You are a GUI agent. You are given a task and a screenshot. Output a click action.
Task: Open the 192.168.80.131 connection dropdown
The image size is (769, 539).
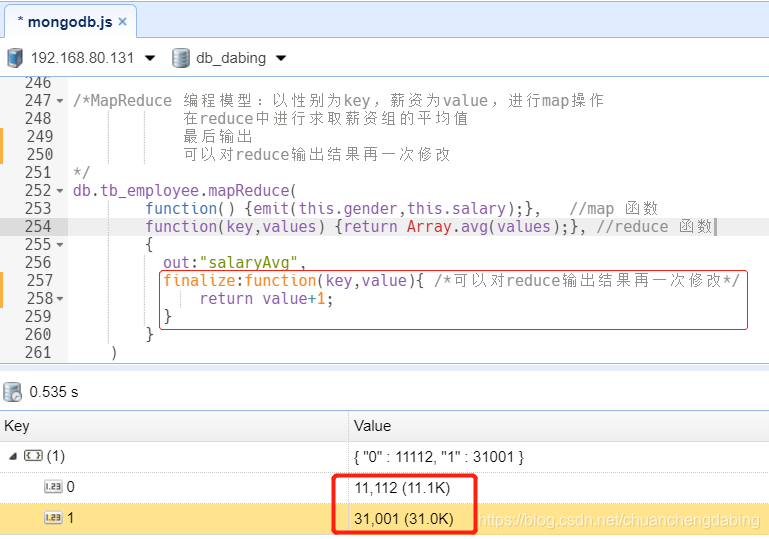(150, 58)
